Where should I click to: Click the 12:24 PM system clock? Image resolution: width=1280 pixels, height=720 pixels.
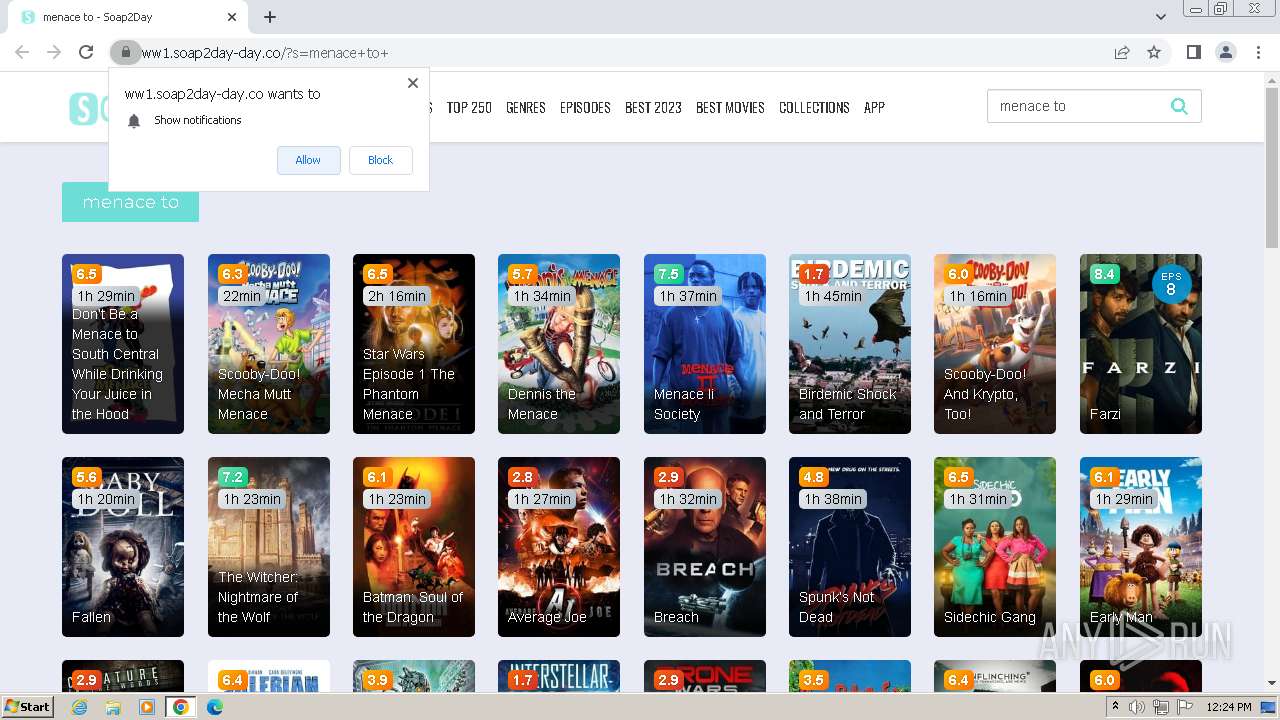[x=1228, y=707]
